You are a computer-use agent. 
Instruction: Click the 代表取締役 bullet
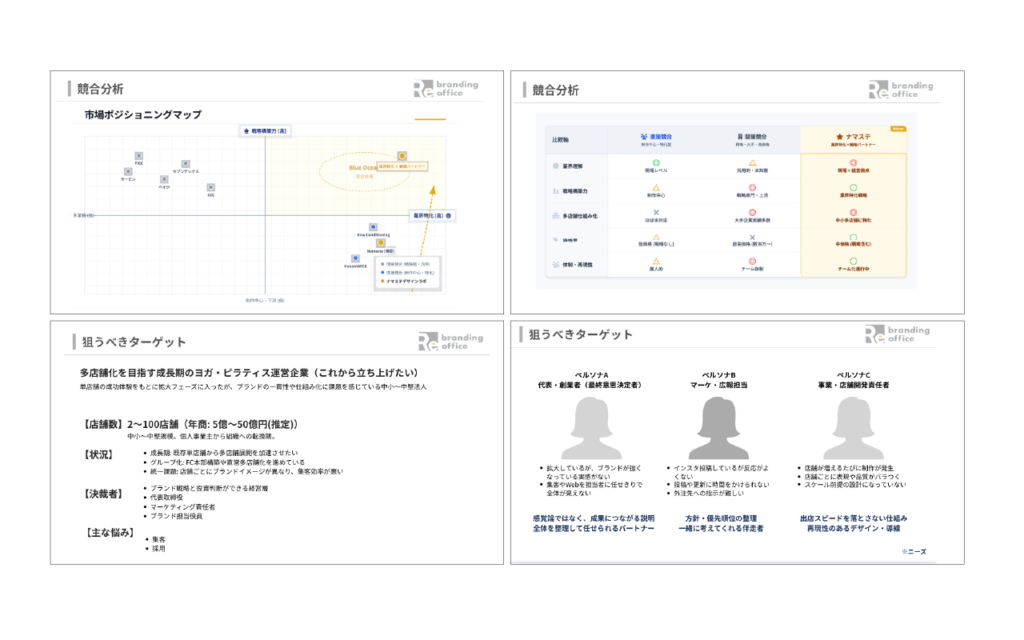coord(167,498)
